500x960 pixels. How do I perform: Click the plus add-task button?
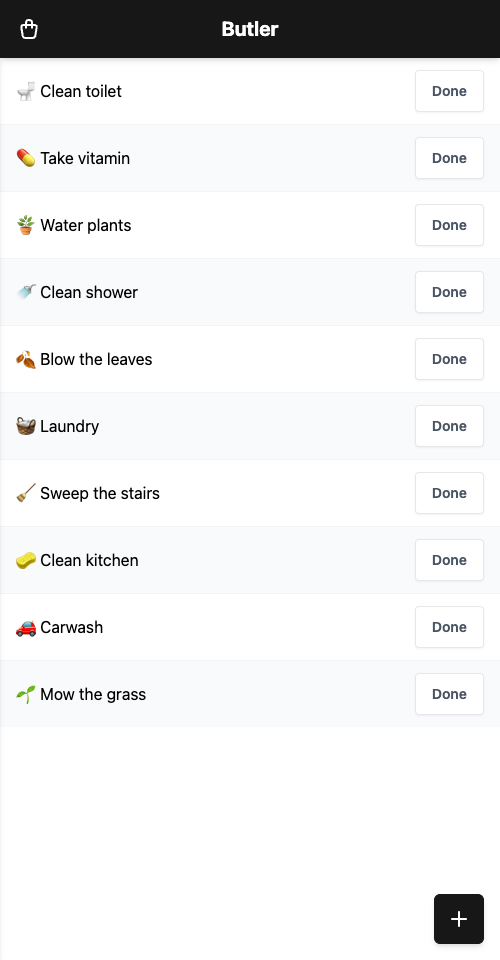459,919
